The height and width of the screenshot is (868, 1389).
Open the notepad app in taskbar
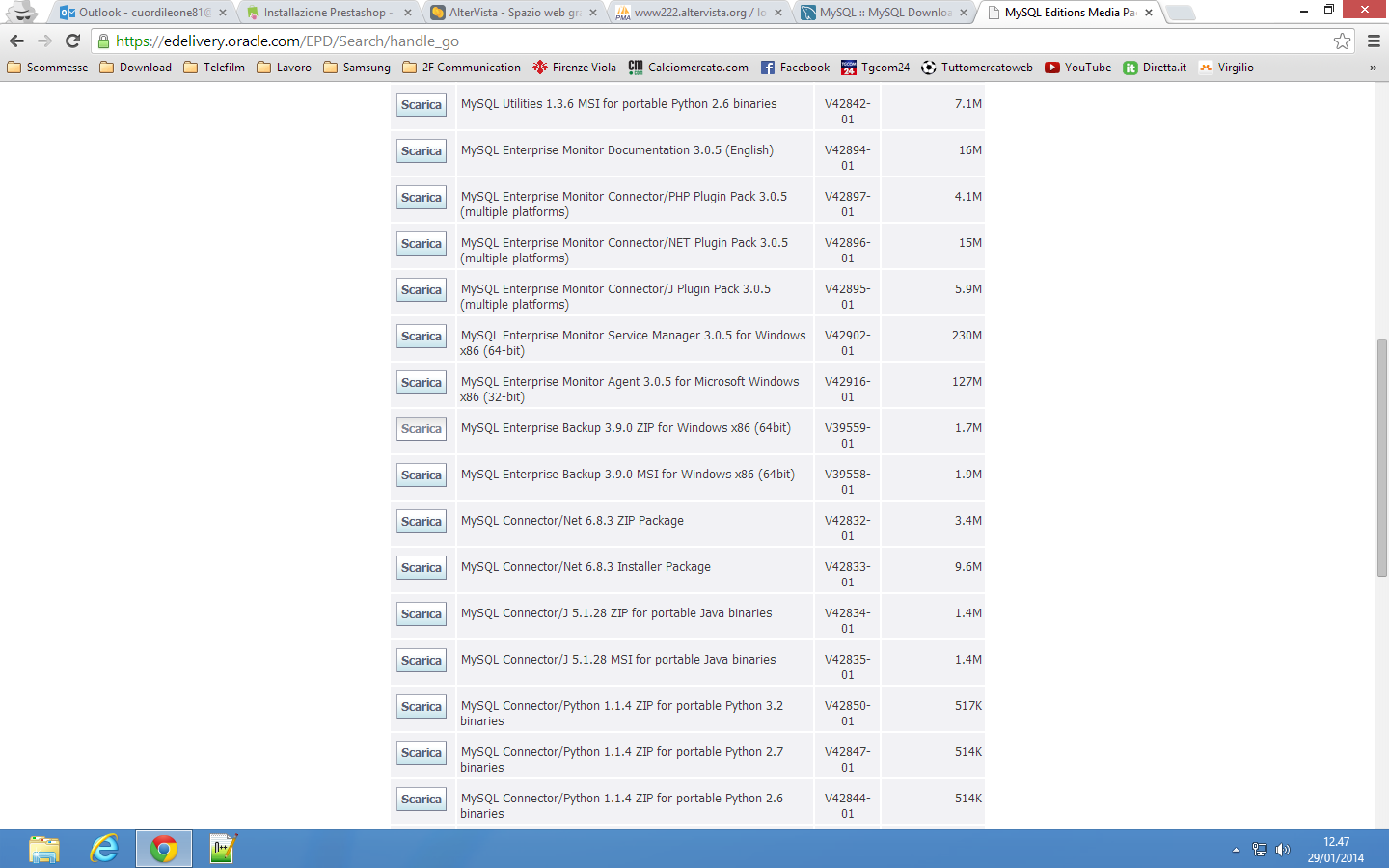pos(223,849)
